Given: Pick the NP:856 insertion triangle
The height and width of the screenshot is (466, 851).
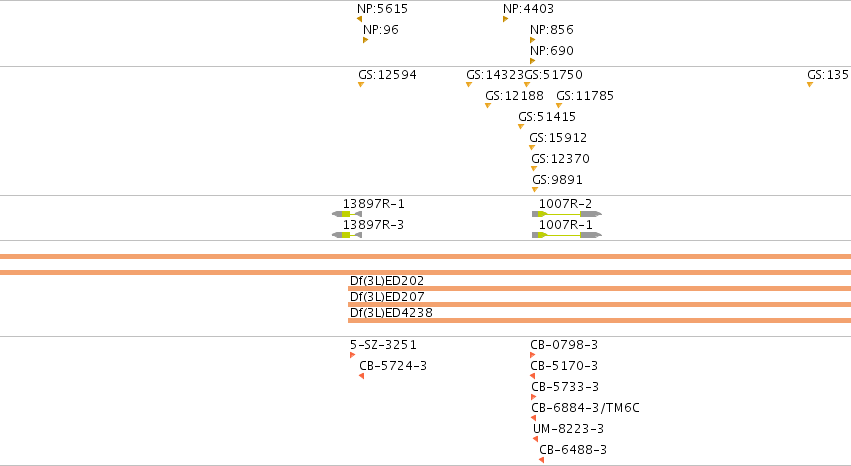Looking at the screenshot, I should pos(532,40).
